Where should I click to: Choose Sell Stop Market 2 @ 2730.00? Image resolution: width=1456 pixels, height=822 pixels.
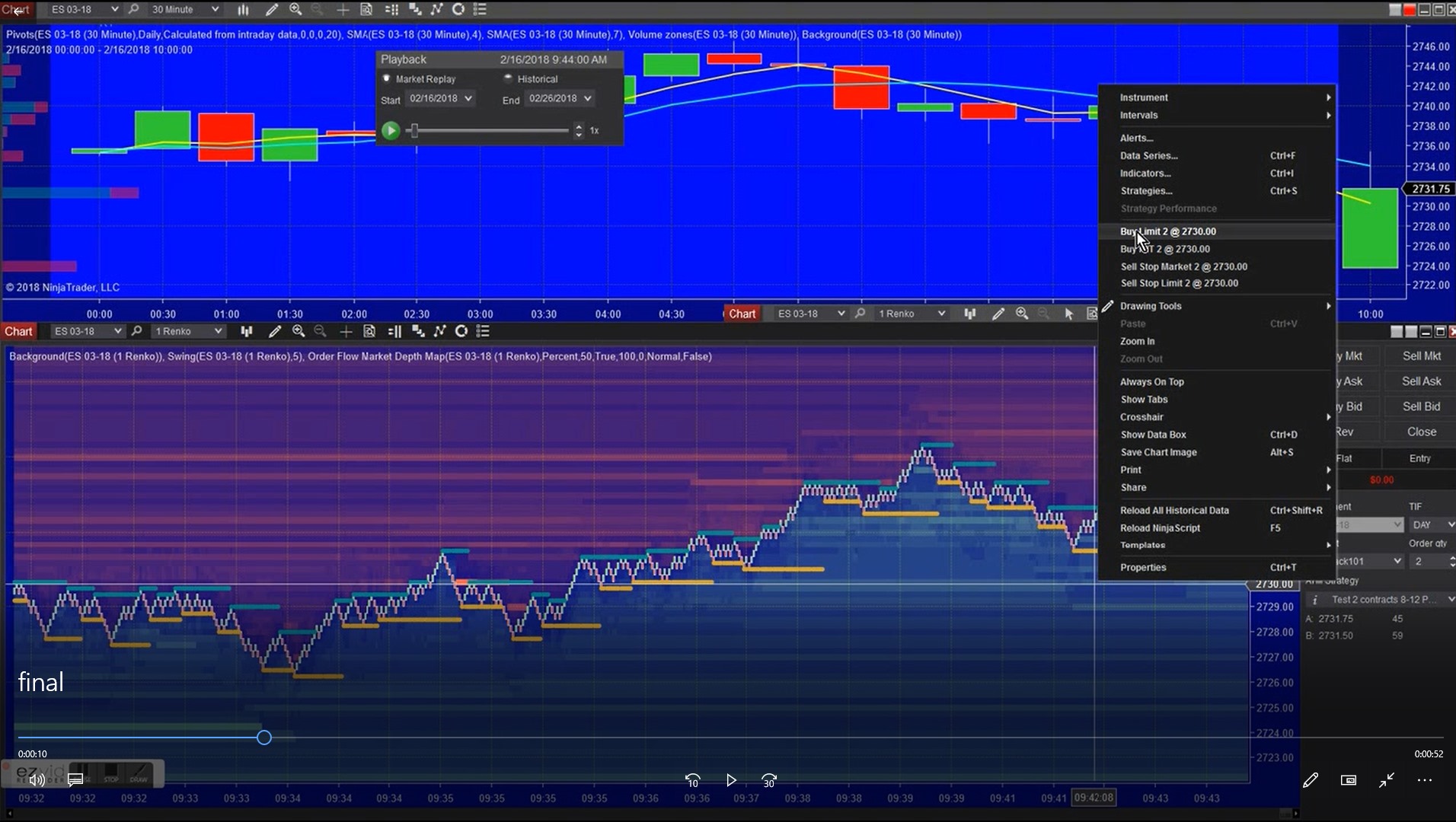click(1216, 266)
